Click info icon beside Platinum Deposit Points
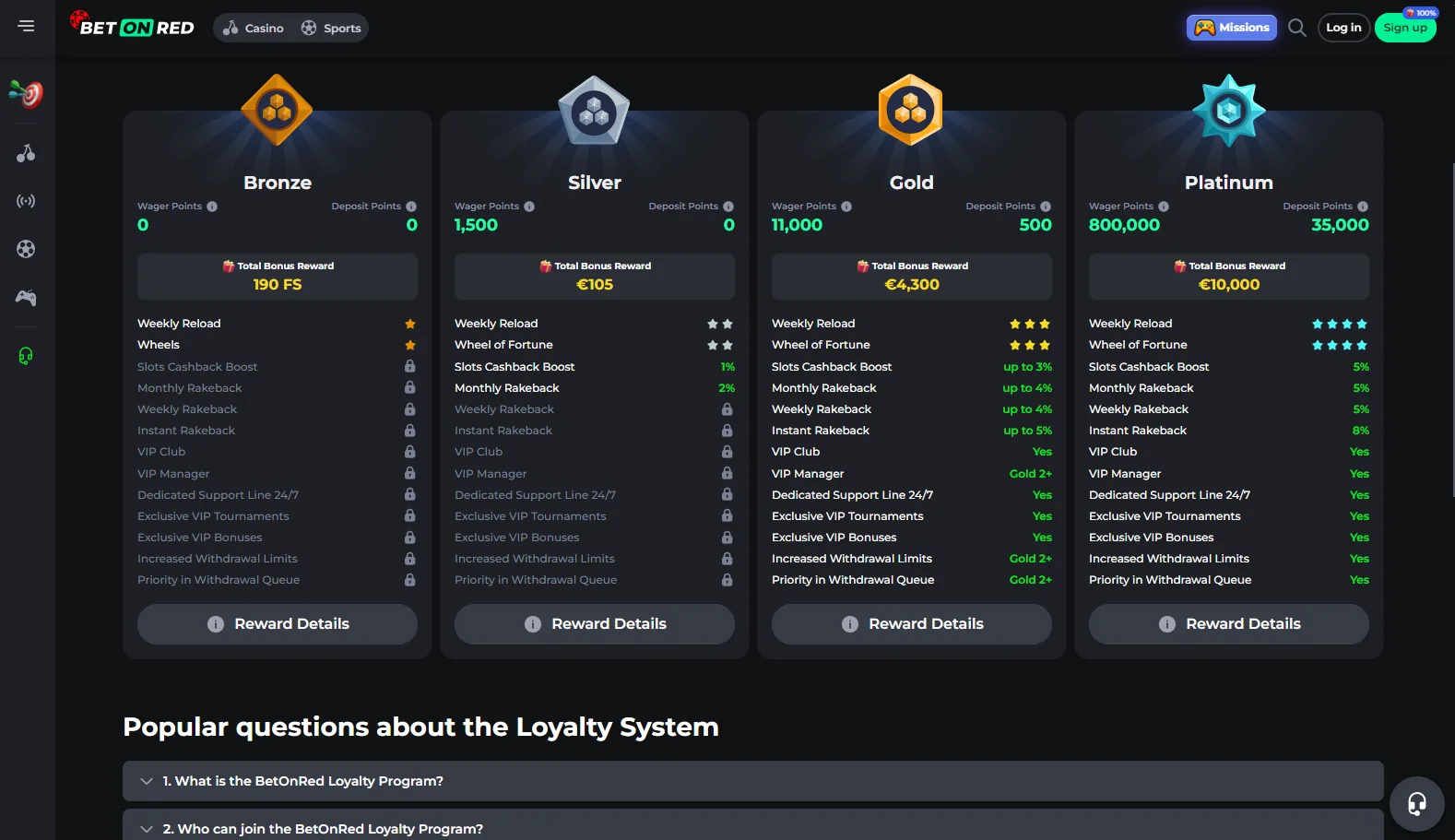Viewport: 1455px width, 840px height. tap(1363, 207)
